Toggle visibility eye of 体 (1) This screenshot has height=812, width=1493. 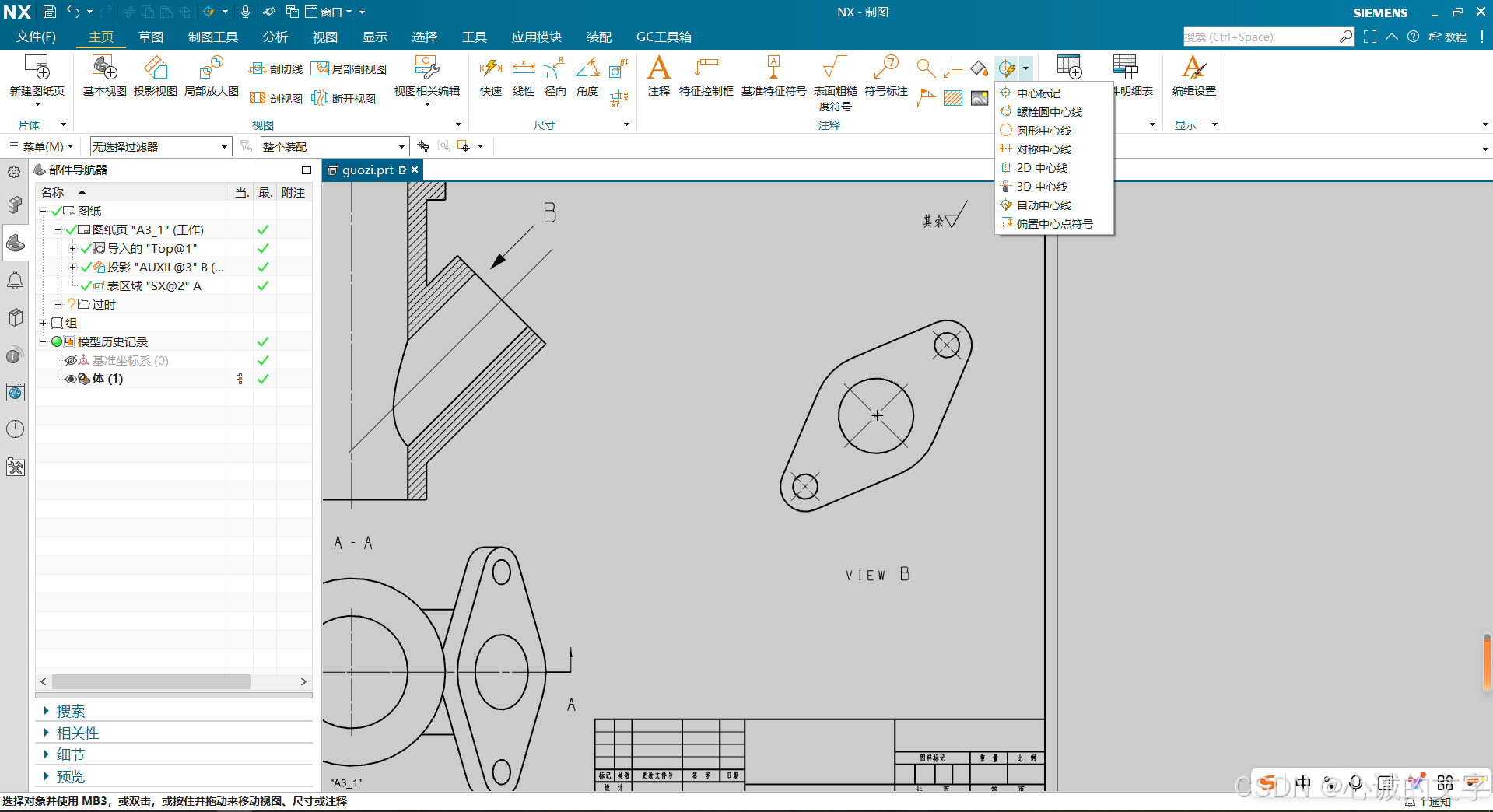pos(71,380)
